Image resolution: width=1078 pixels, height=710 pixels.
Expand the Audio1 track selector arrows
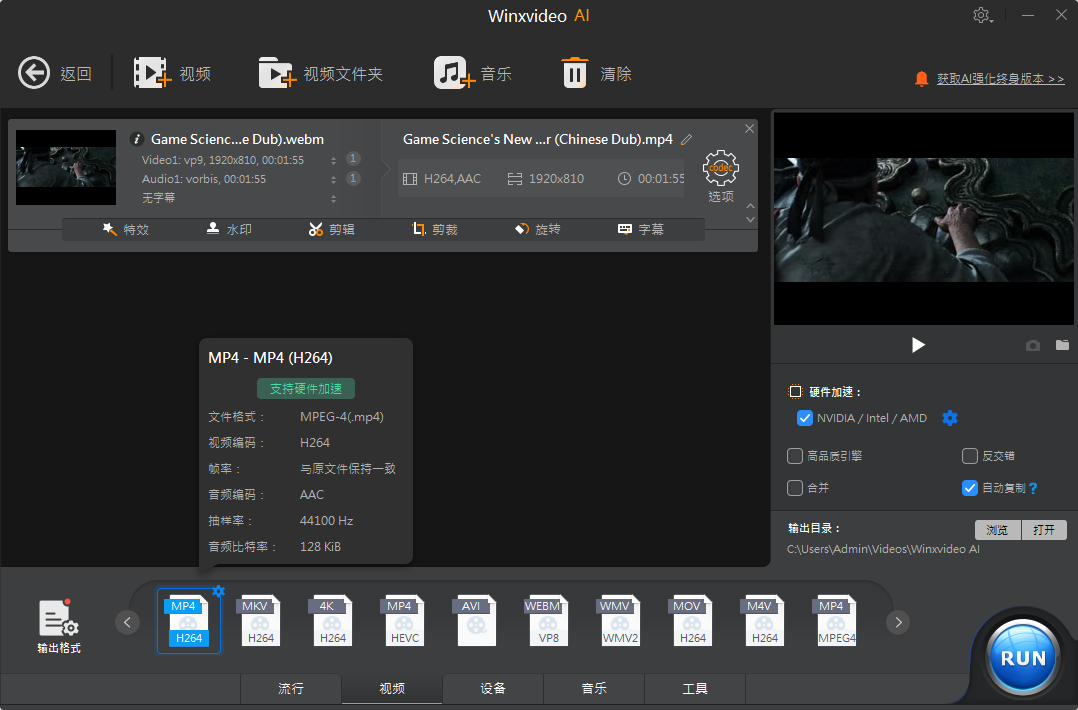point(333,179)
